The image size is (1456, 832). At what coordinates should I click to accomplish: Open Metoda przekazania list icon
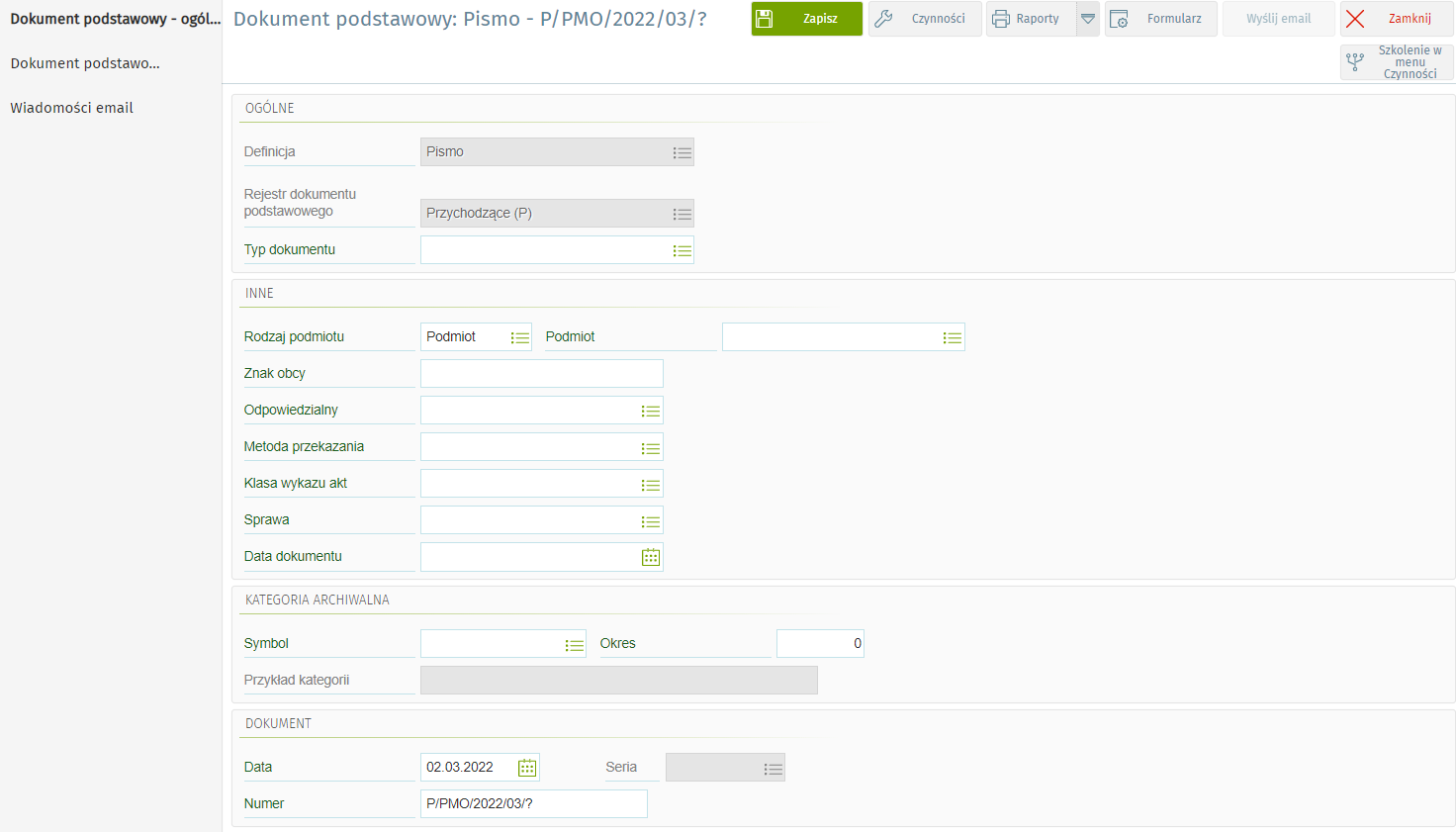tap(650, 447)
